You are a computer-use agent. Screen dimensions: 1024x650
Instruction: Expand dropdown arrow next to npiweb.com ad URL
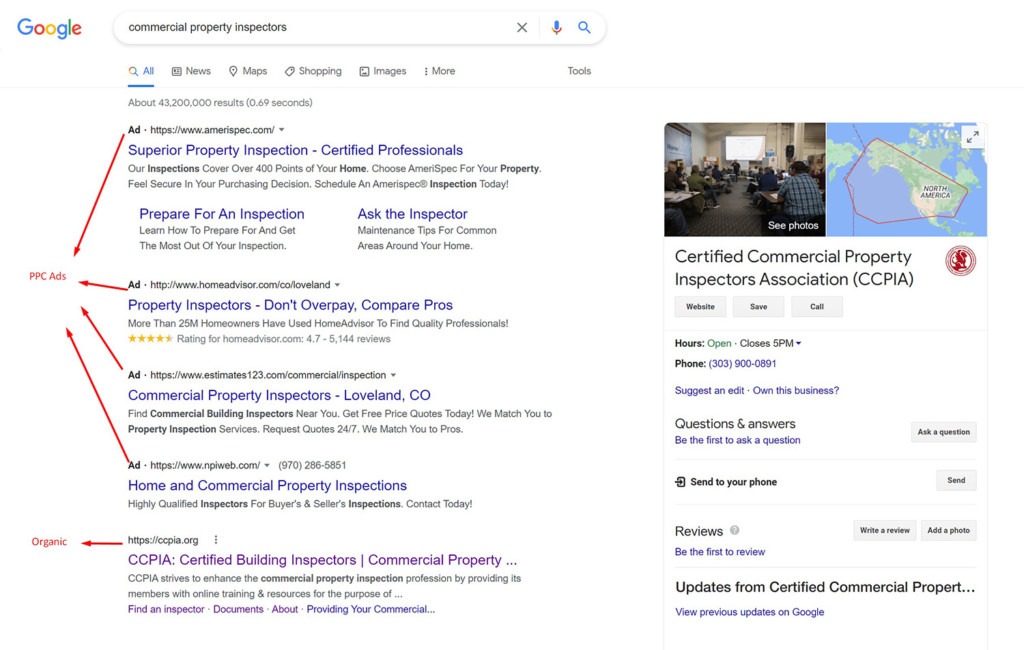click(266, 465)
